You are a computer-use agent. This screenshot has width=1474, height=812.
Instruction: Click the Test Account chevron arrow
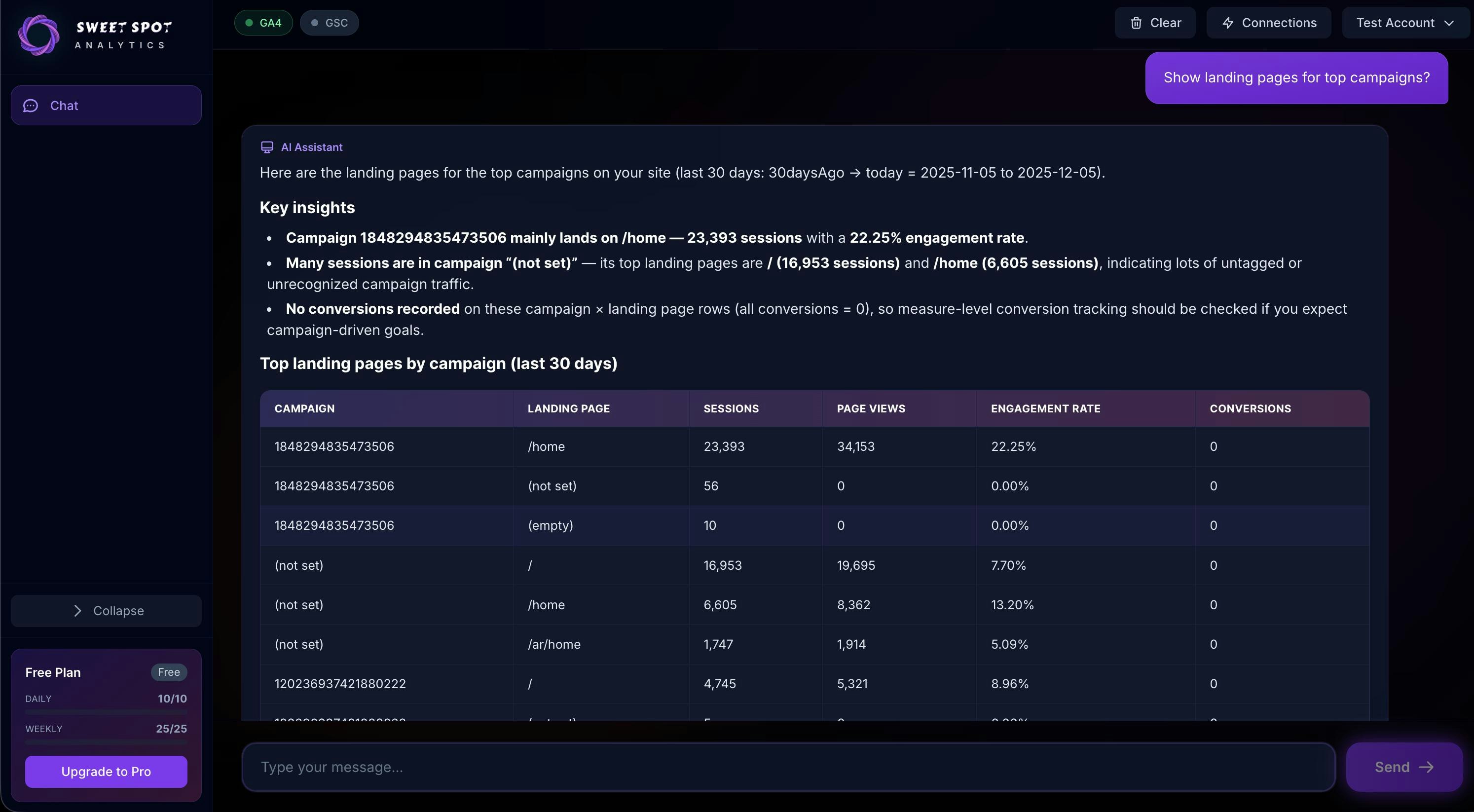point(1449,23)
